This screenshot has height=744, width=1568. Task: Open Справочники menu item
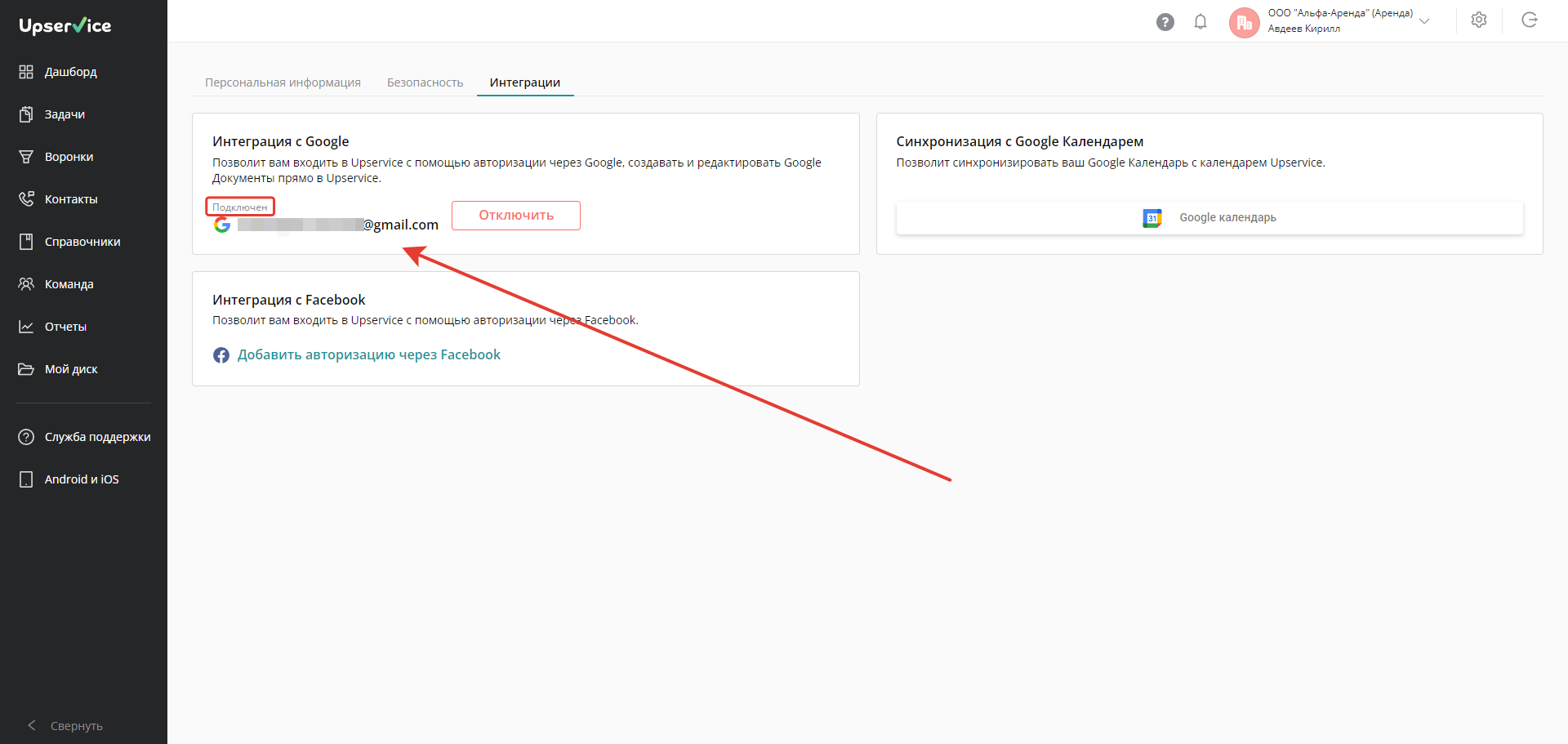[83, 242]
